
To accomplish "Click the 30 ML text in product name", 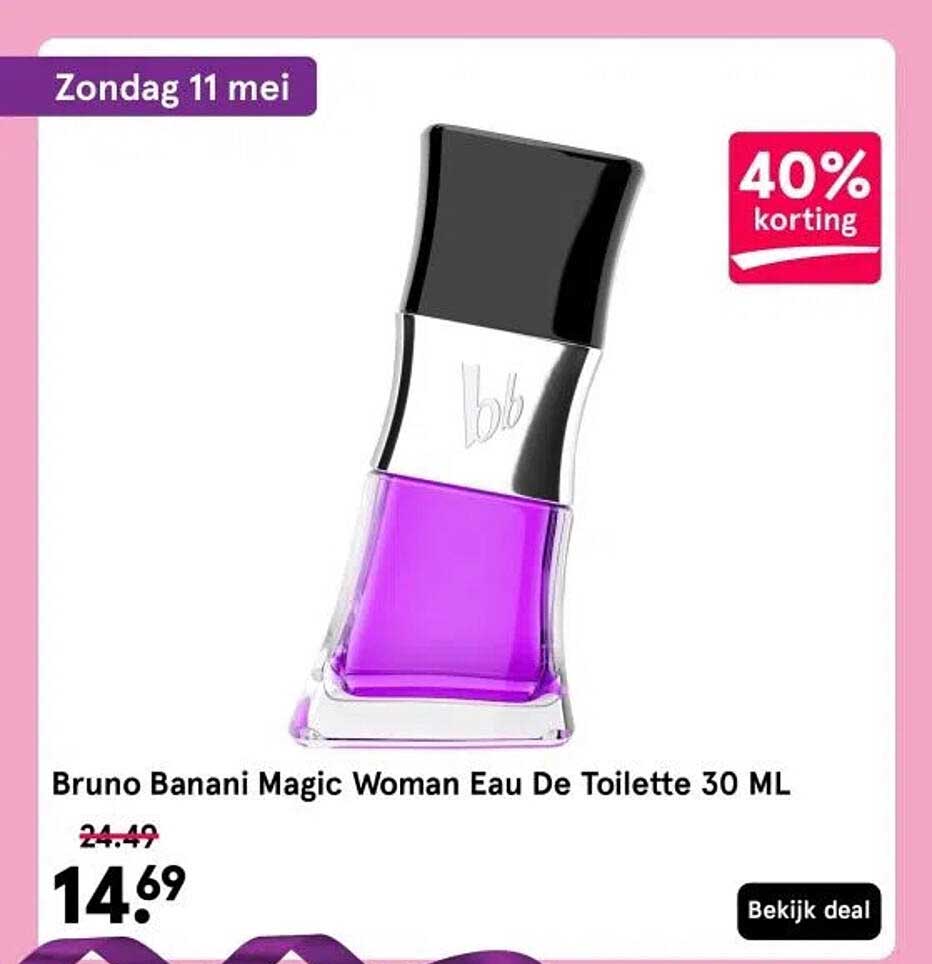I will click(745, 785).
